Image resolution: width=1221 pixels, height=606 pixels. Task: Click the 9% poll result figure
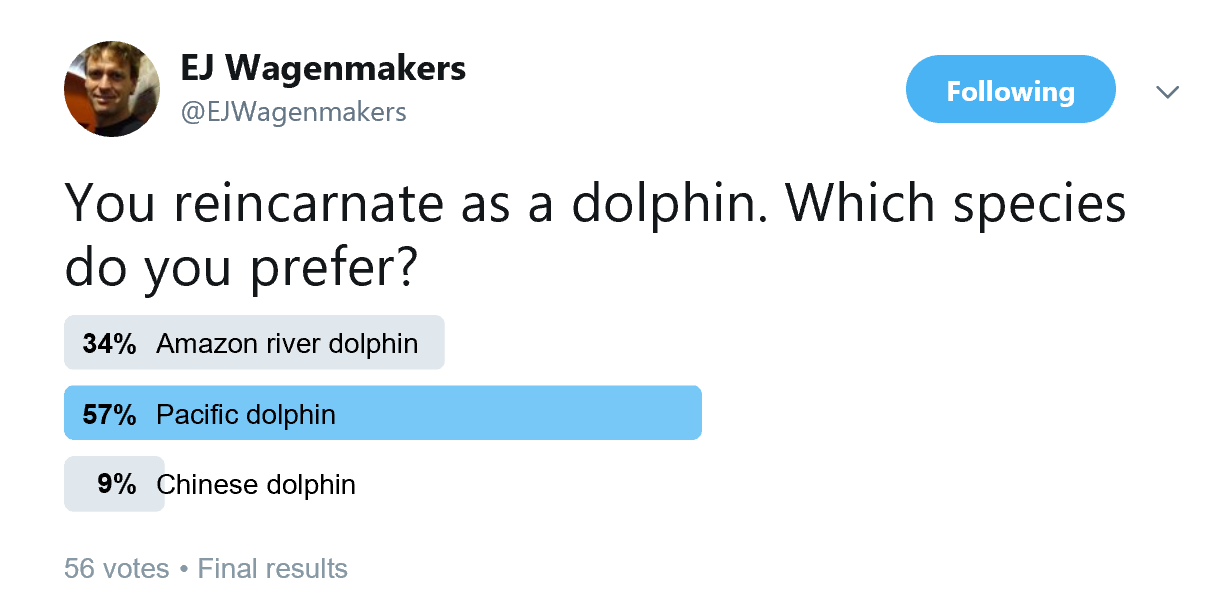point(117,485)
